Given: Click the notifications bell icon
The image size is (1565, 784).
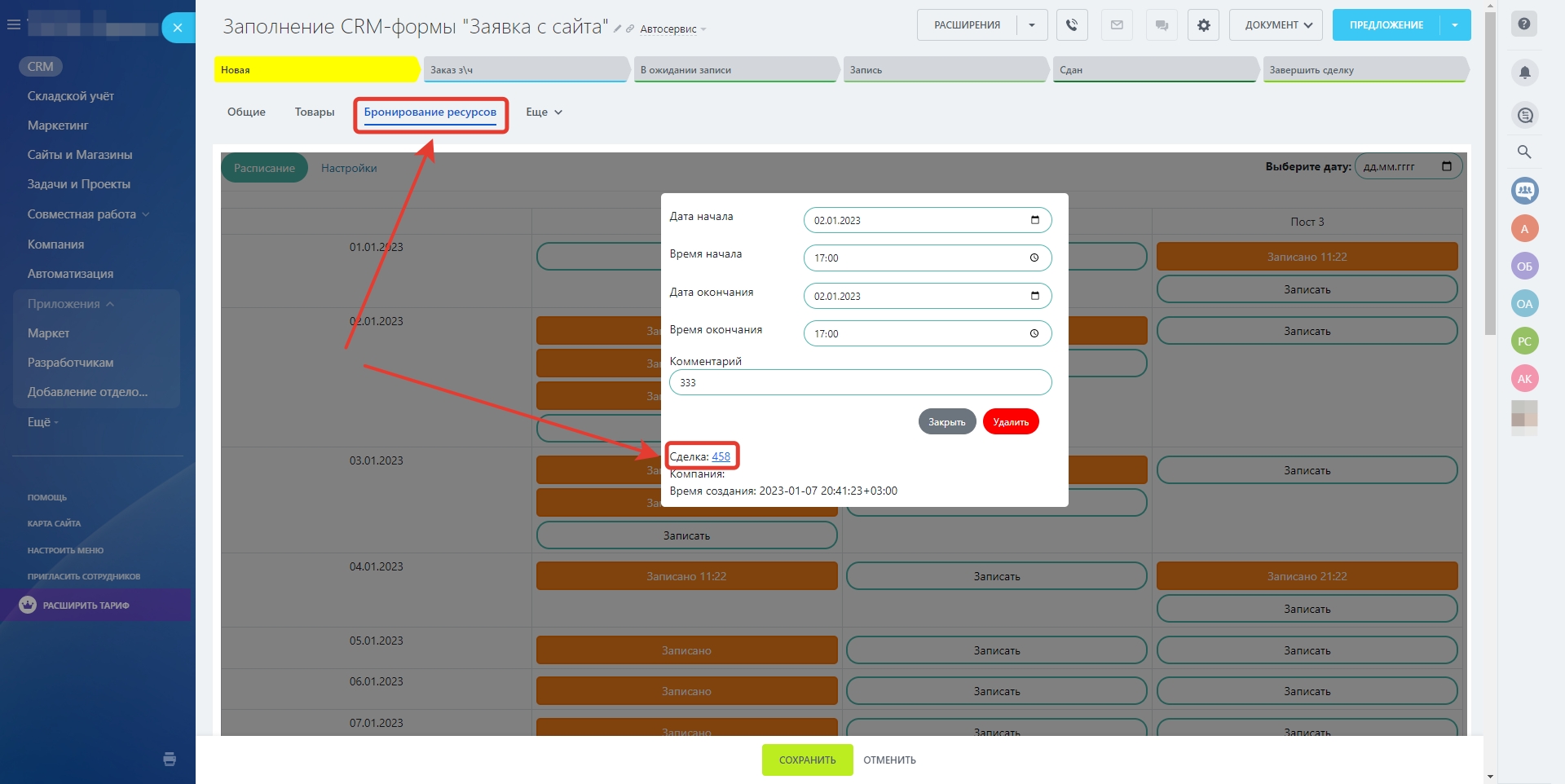Looking at the screenshot, I should coord(1524,73).
